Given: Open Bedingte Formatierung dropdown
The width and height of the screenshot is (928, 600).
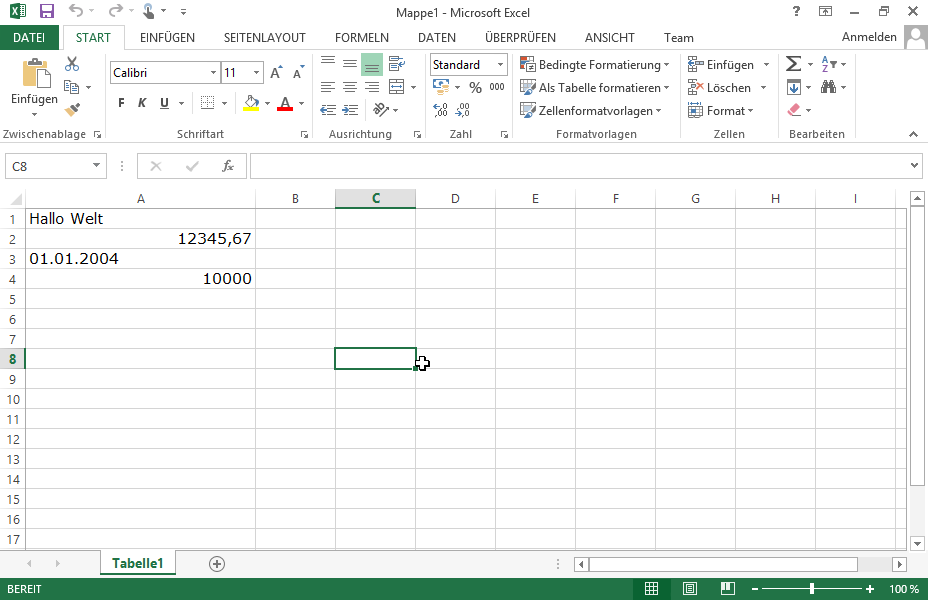Looking at the screenshot, I should click(594, 64).
